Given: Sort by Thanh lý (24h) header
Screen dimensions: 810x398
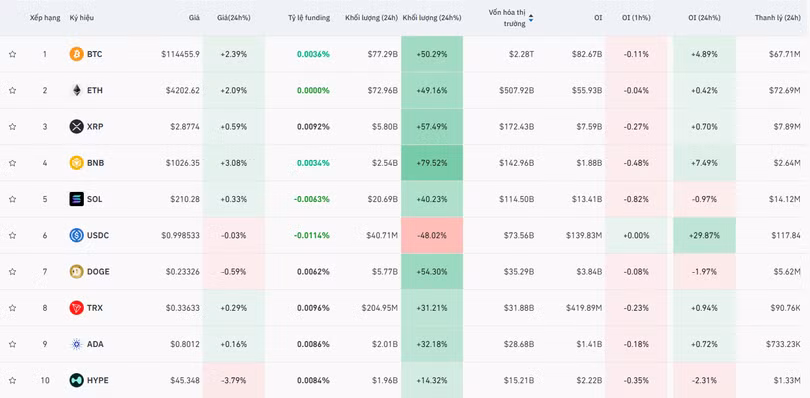Looking at the screenshot, I should (x=777, y=18).
